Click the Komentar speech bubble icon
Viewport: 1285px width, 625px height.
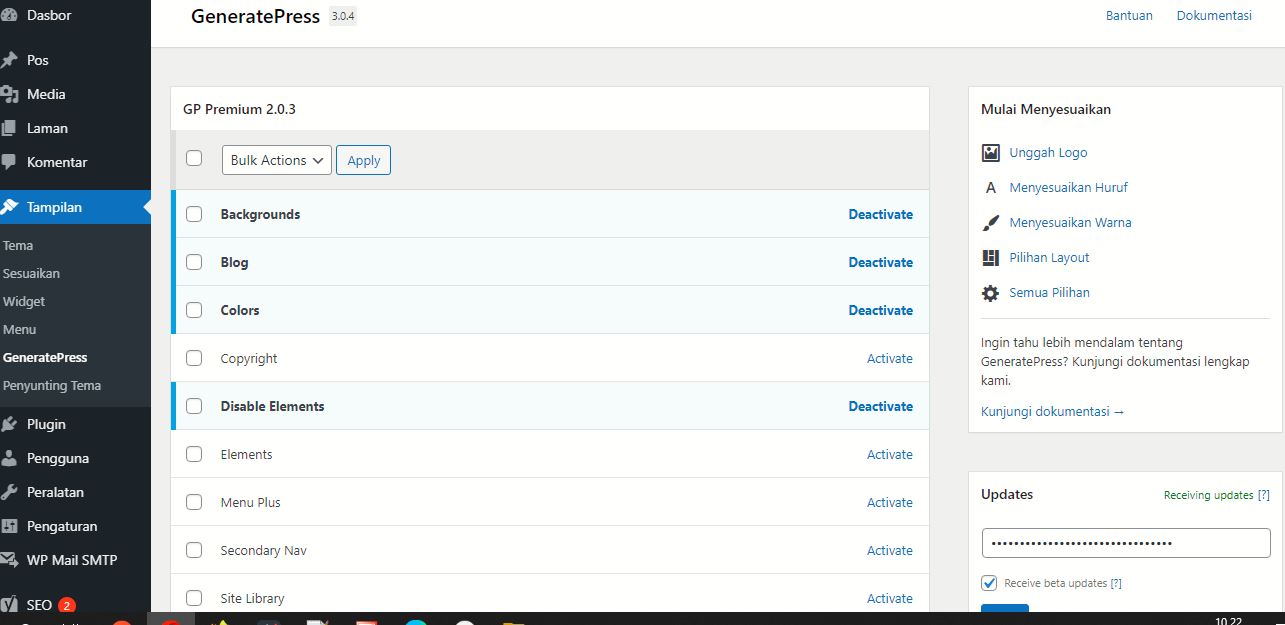(9, 162)
